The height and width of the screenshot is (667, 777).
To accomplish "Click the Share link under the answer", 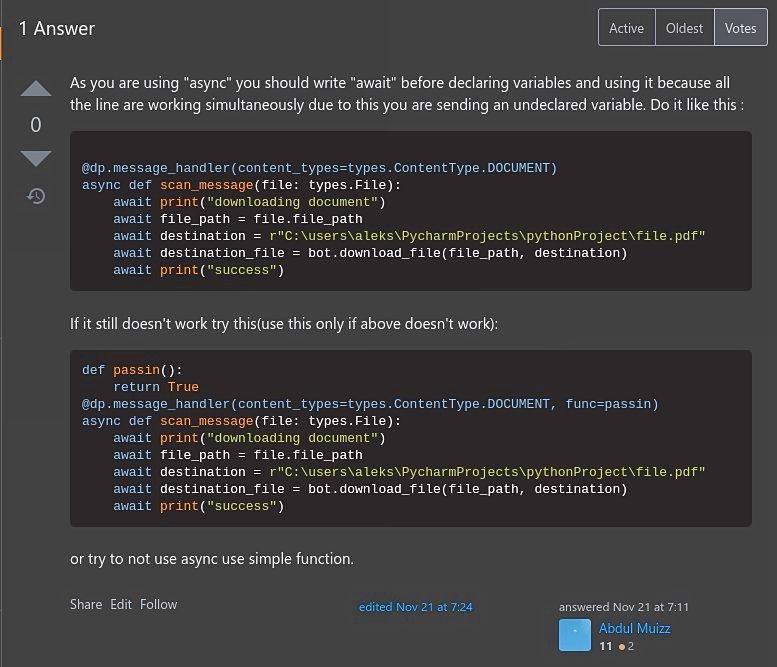I will point(86,604).
